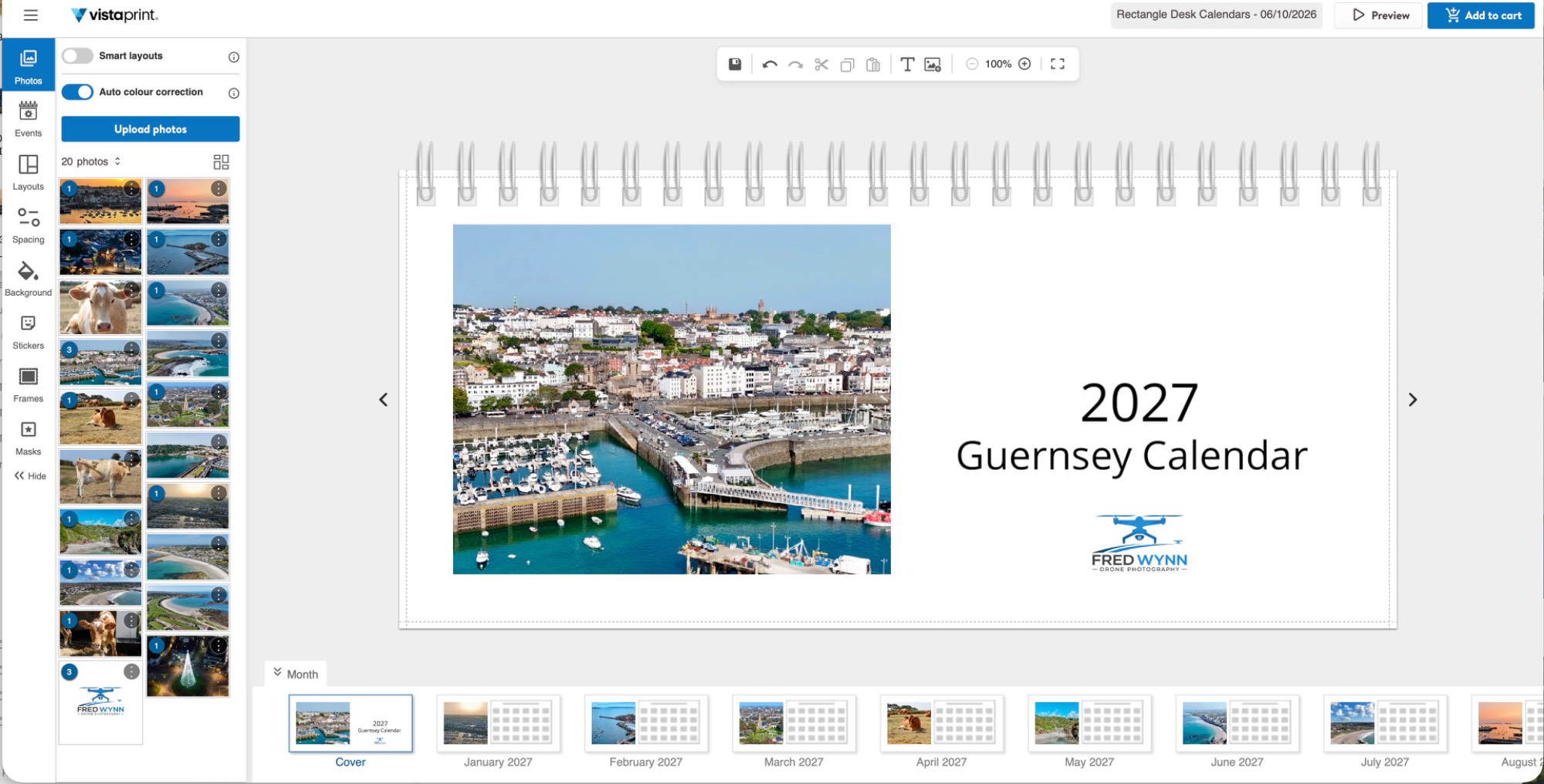Viewport: 1544px width, 784px height.
Task: Click the save icon in toolbar
Action: [735, 64]
